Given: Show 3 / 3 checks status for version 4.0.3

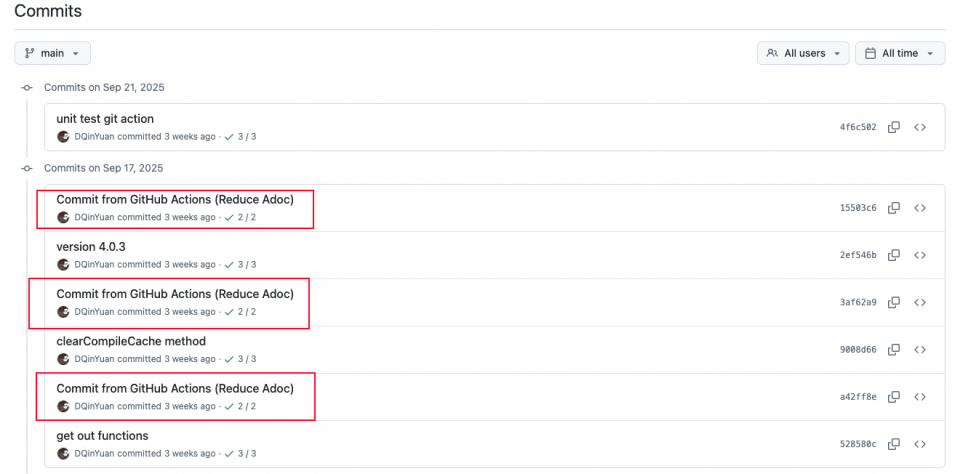Looking at the screenshot, I should pos(240,265).
